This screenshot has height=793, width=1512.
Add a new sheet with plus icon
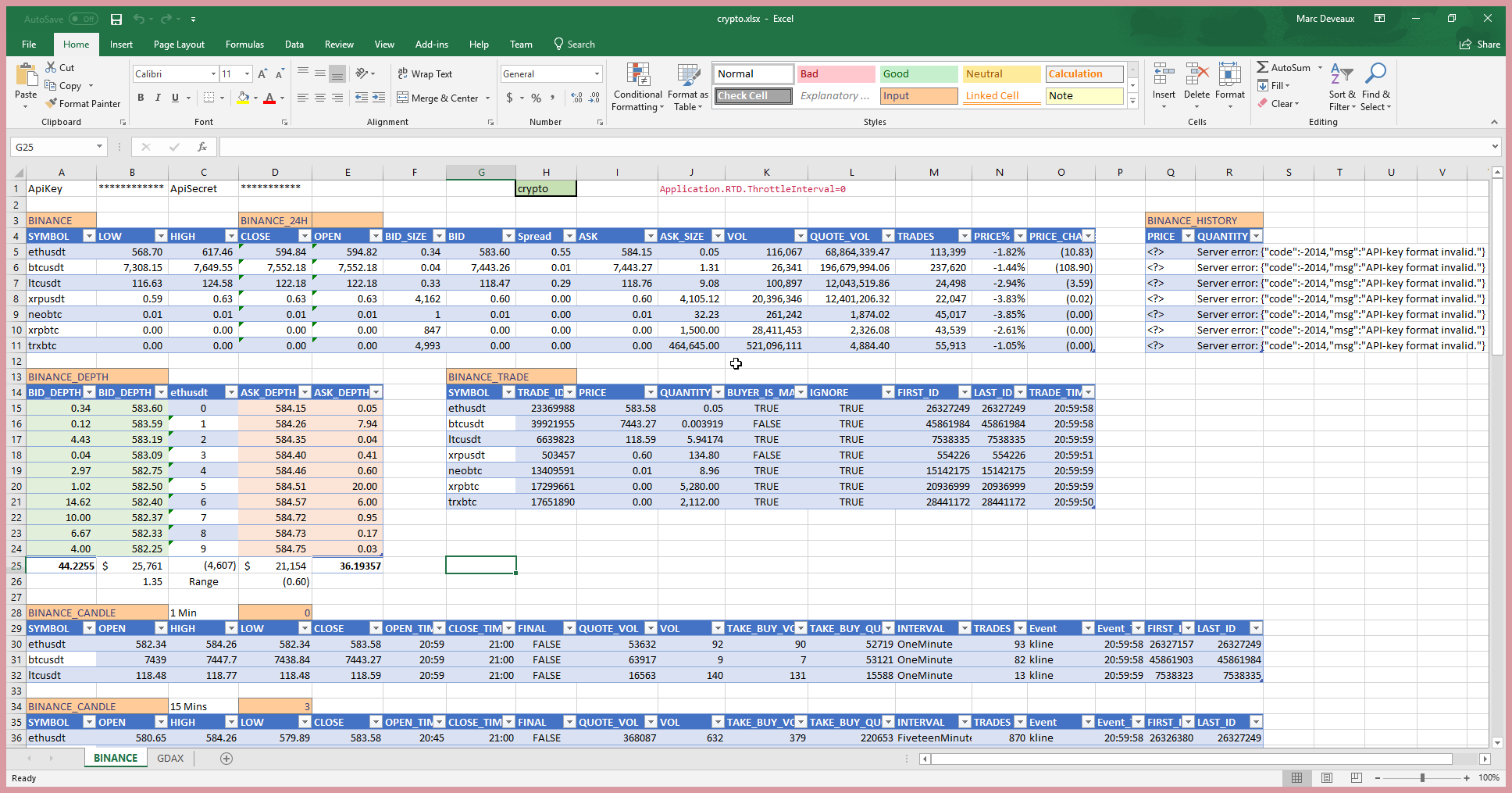226,758
